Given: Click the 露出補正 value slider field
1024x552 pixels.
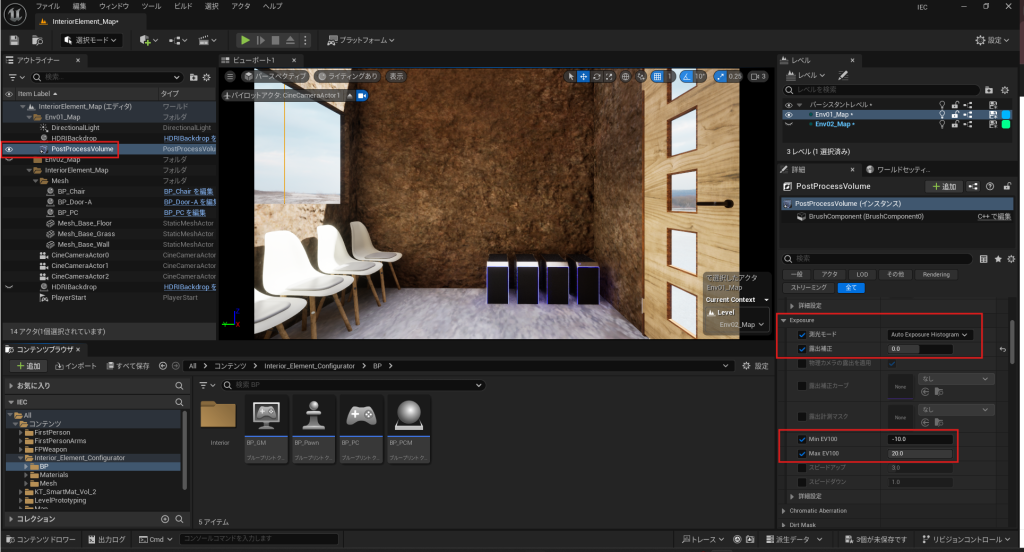Looking at the screenshot, I should pyautogui.click(x=919, y=349).
